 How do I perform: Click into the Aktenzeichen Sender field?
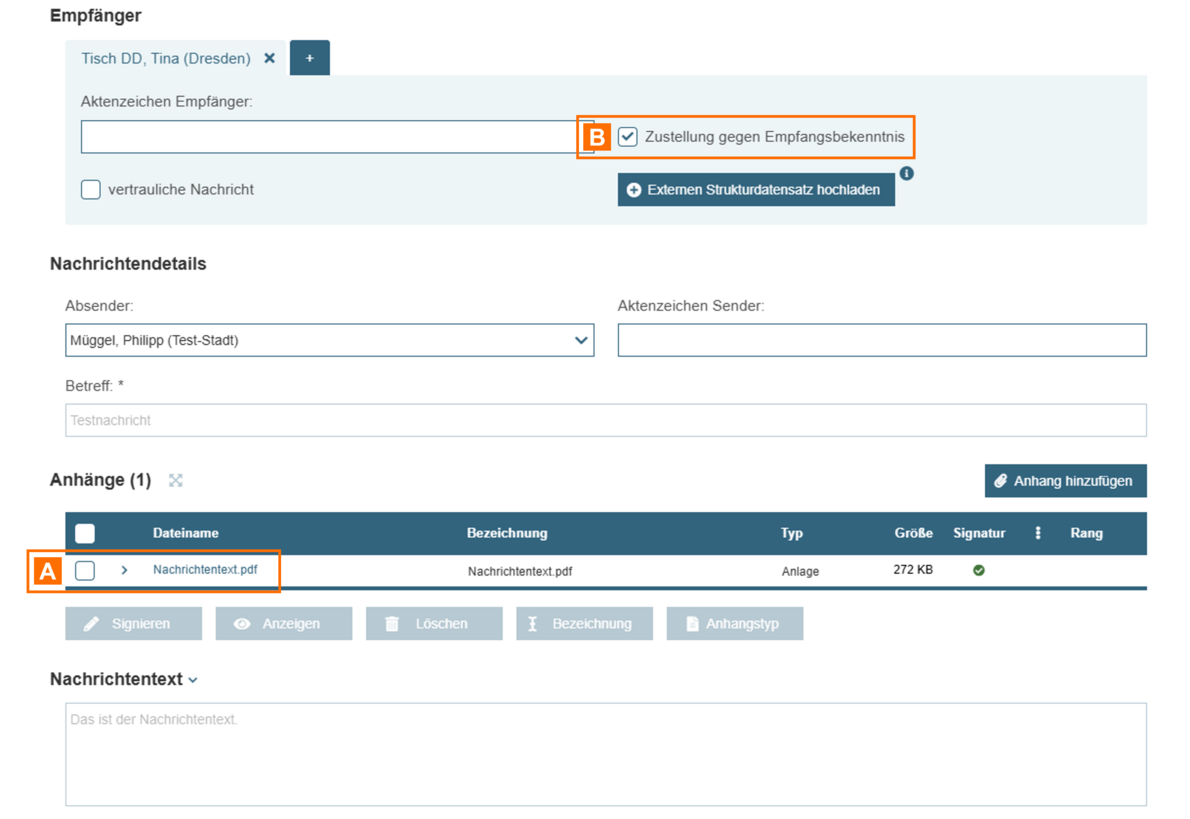881,340
